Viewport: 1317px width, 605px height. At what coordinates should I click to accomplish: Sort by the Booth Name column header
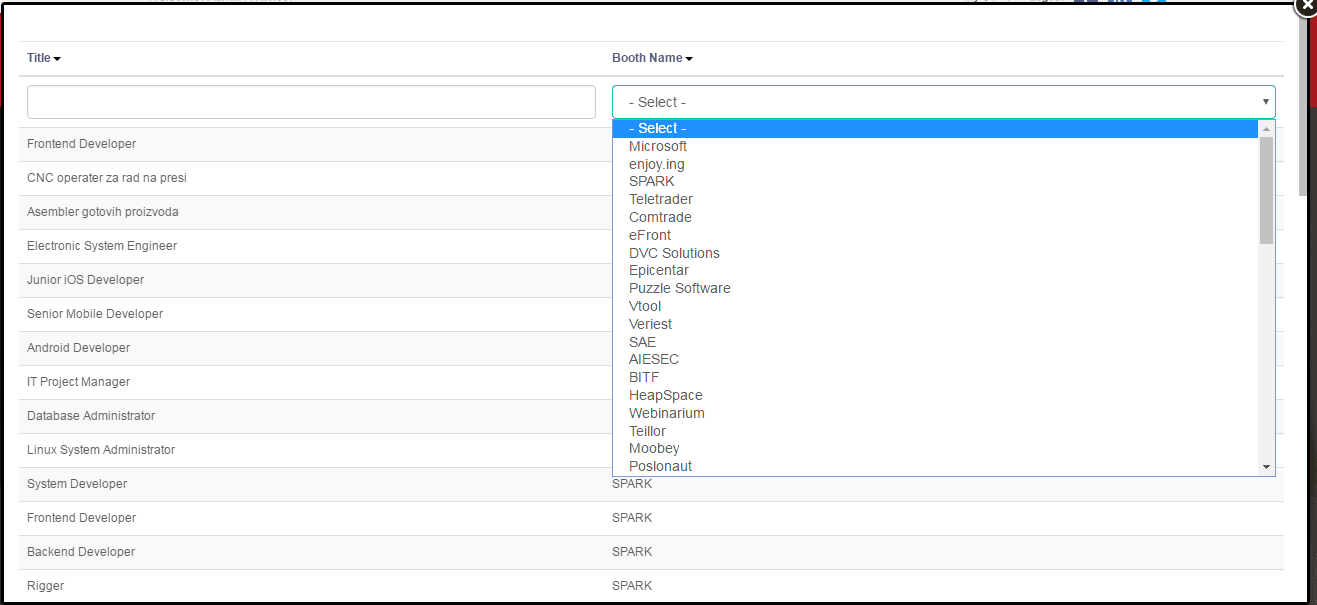pyautogui.click(x=652, y=58)
